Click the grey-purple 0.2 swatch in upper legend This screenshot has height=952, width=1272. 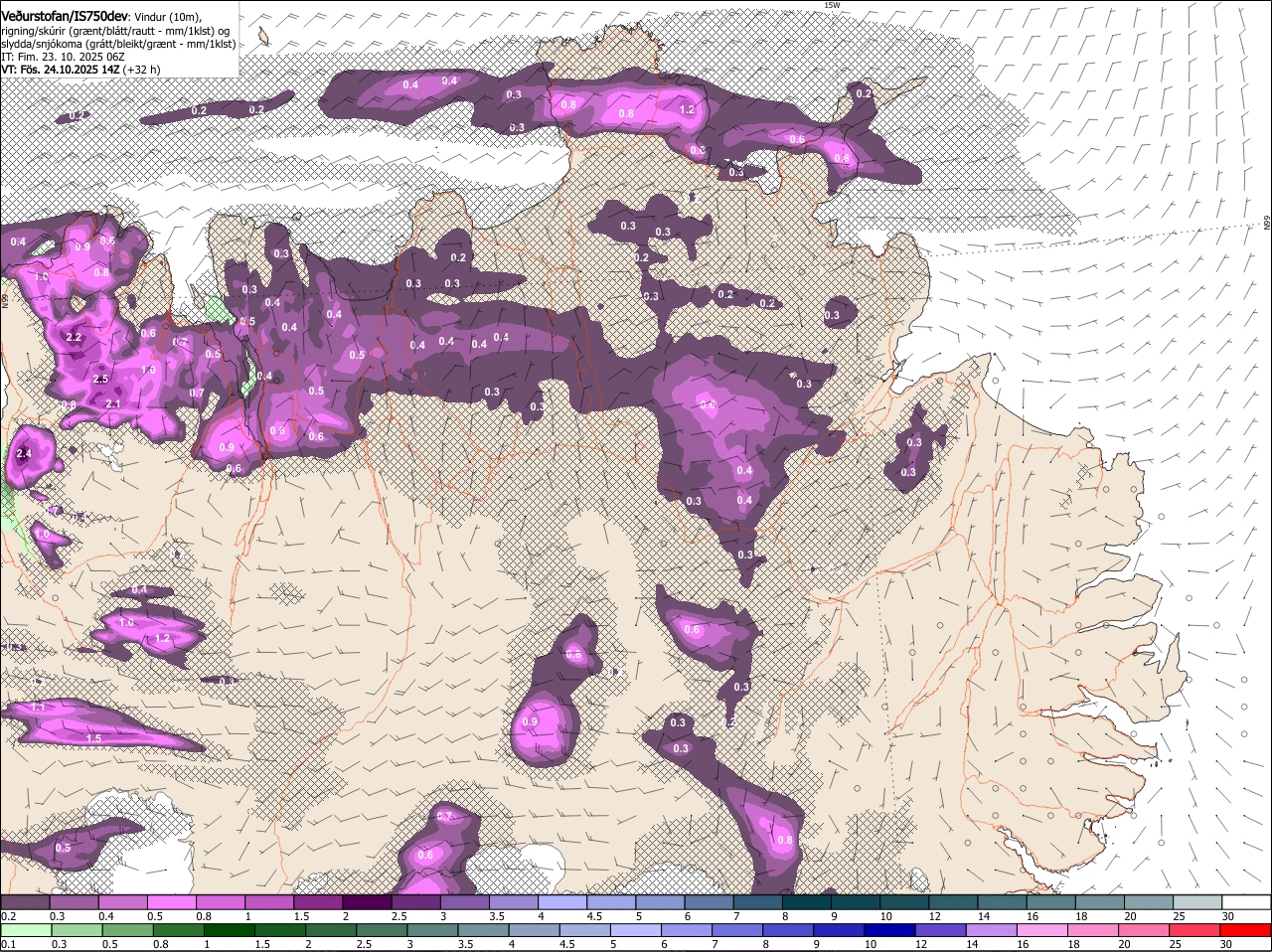tap(25, 902)
